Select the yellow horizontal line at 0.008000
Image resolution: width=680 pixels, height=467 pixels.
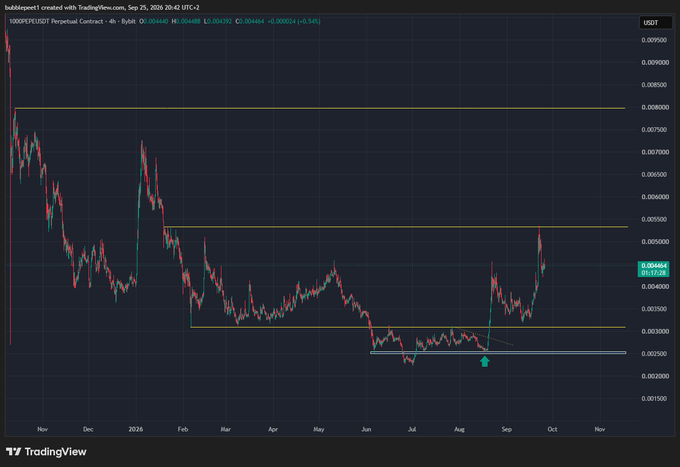320,108
